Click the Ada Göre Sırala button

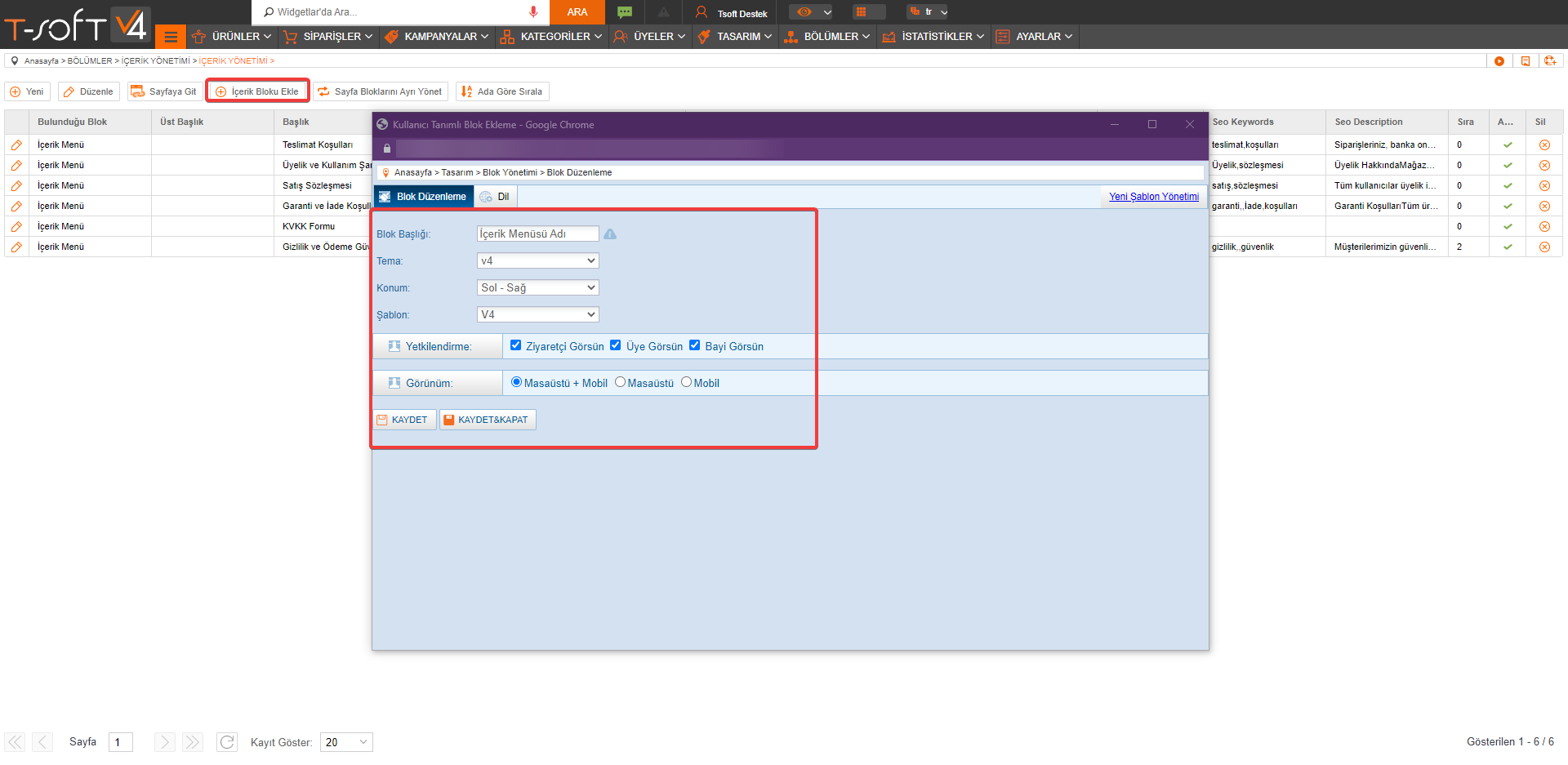[502, 91]
